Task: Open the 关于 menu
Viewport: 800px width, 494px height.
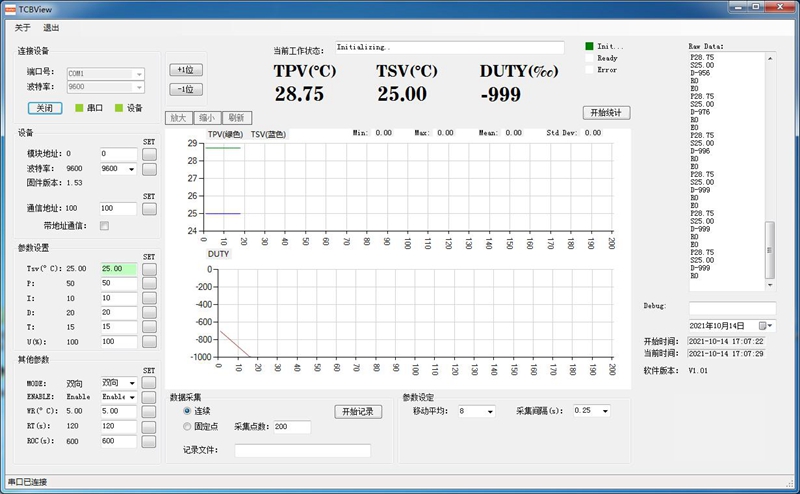Action: tap(23, 28)
